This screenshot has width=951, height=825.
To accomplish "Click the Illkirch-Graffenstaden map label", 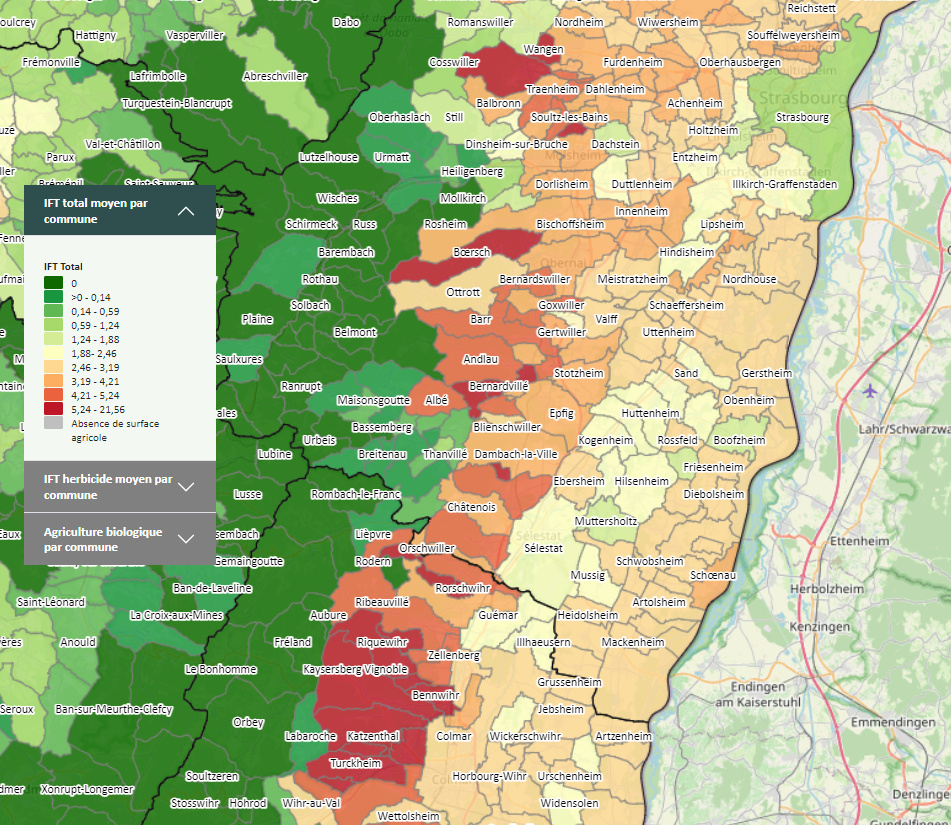I will click(x=784, y=184).
